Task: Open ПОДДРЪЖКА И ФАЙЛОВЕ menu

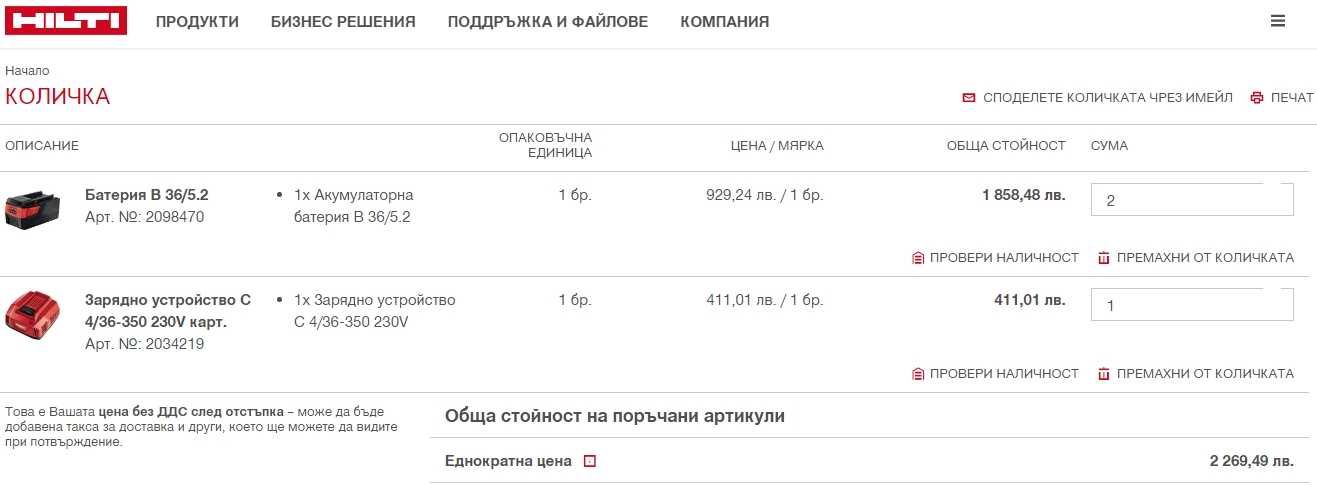Action: (547, 22)
